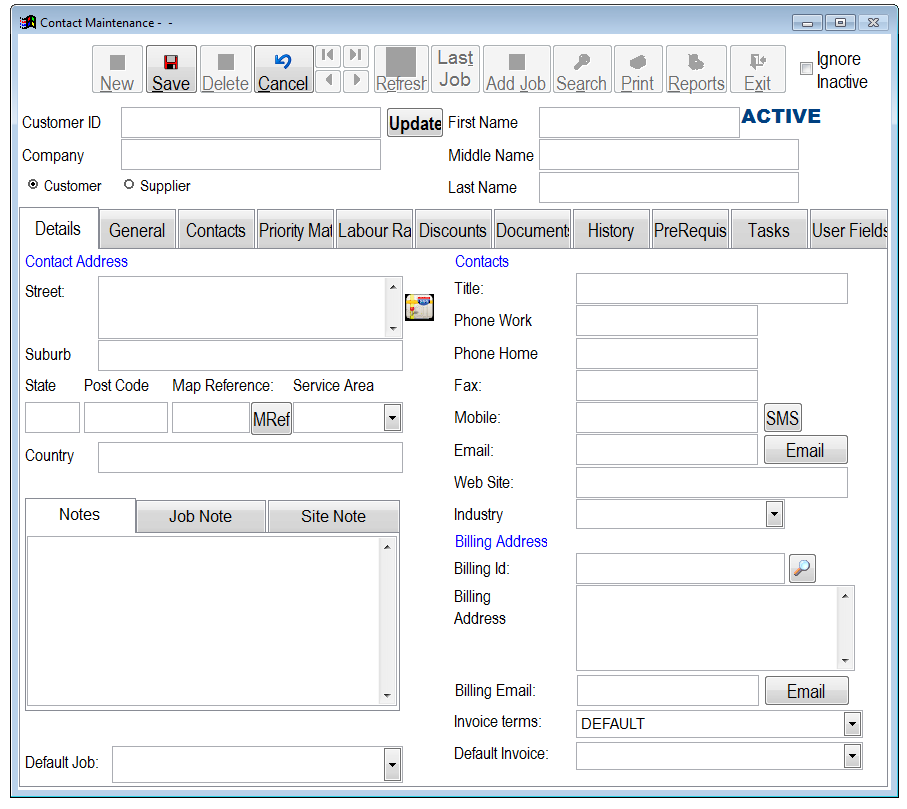
Task: Open the Invoice terms dropdown
Action: tap(852, 723)
